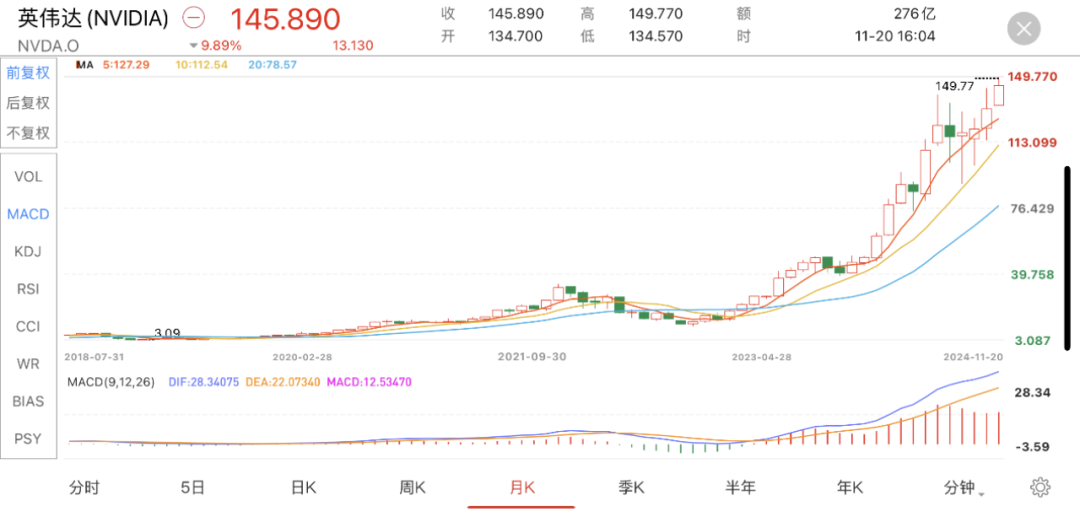1080x517 pixels.
Task: Switch to 半年 half-year tab
Action: pos(740,488)
